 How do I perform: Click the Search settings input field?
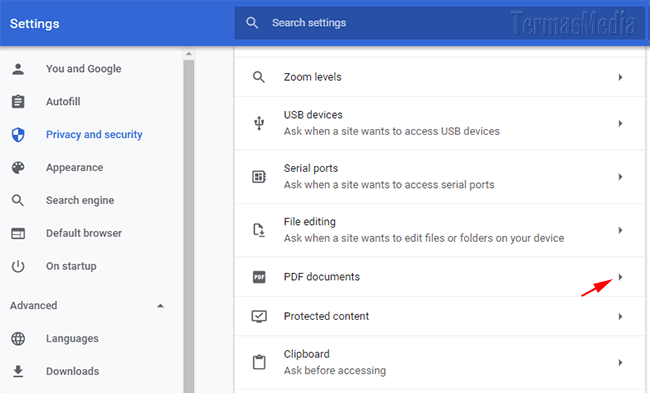coord(439,23)
